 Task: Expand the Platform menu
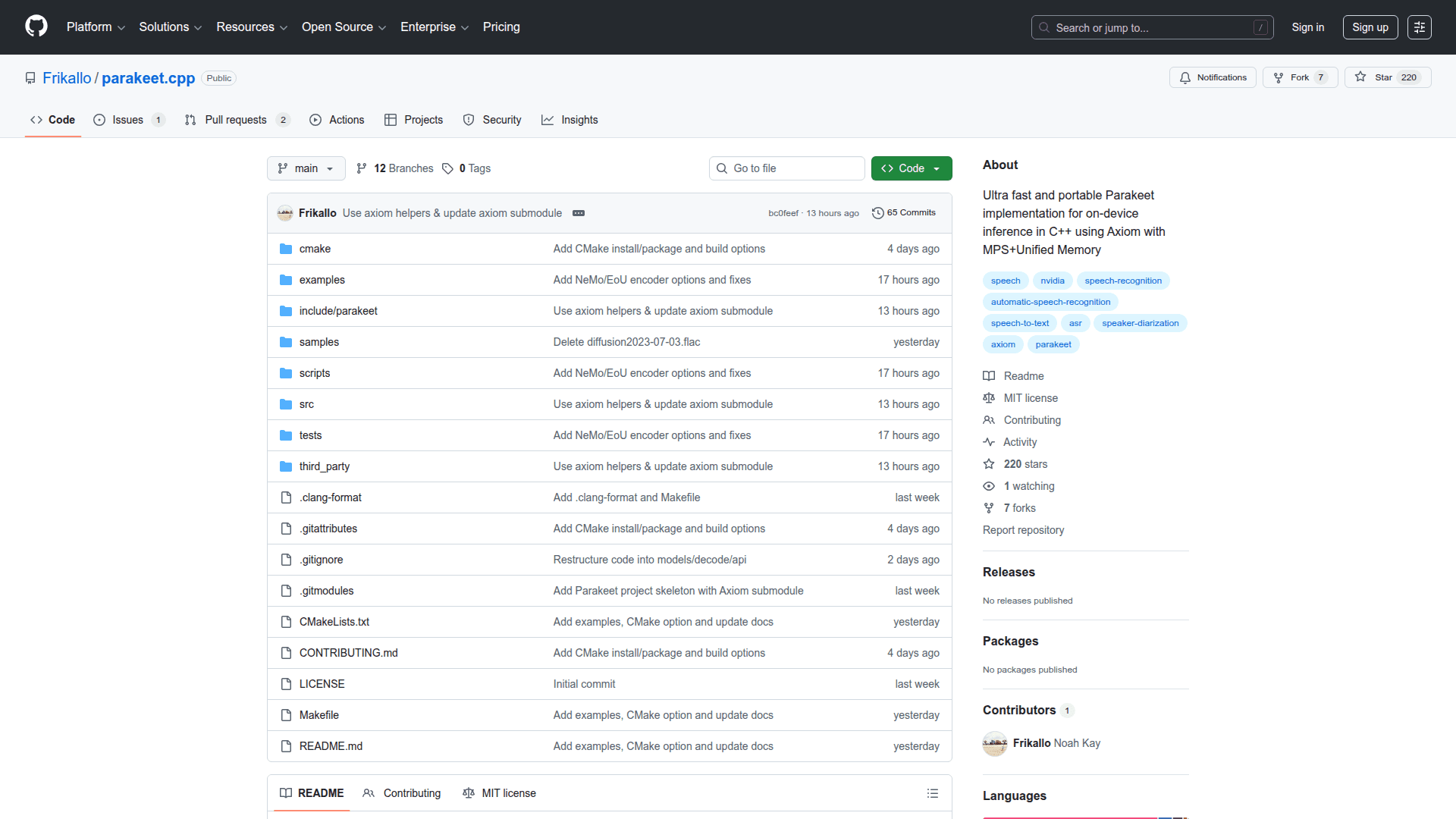[x=96, y=27]
